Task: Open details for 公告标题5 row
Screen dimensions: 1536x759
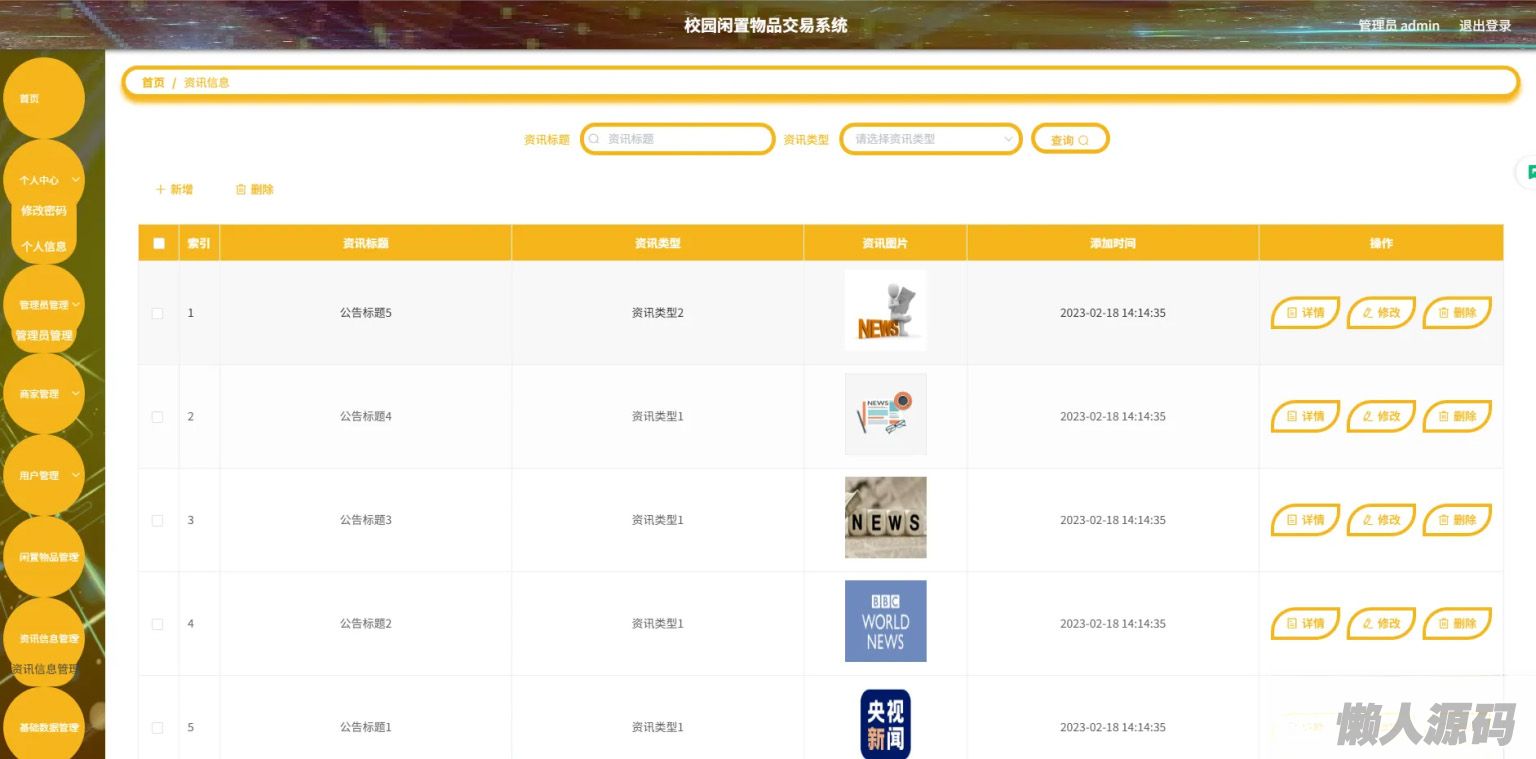Action: tap(1305, 313)
